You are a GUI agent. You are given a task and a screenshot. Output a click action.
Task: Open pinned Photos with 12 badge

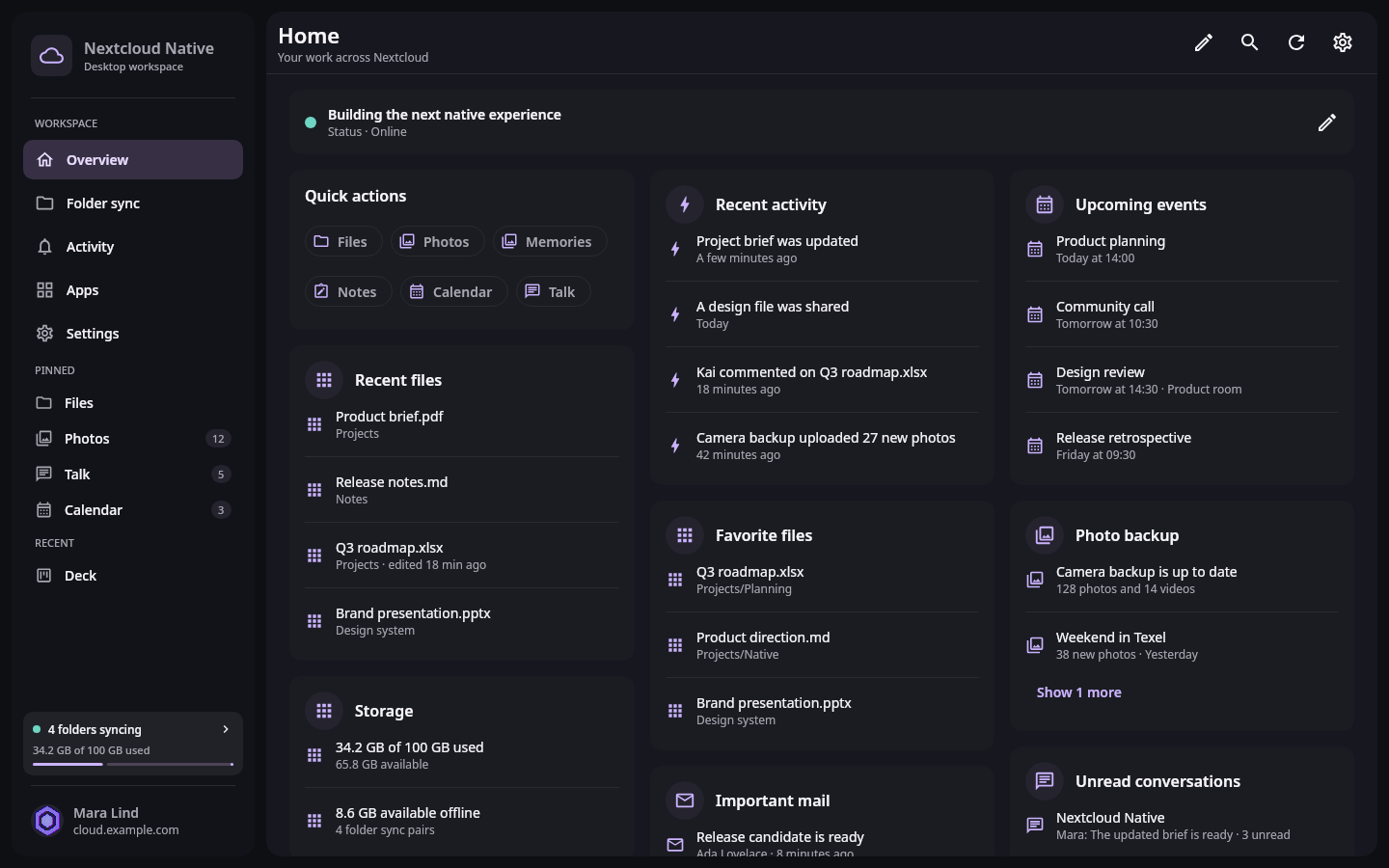[133, 439]
